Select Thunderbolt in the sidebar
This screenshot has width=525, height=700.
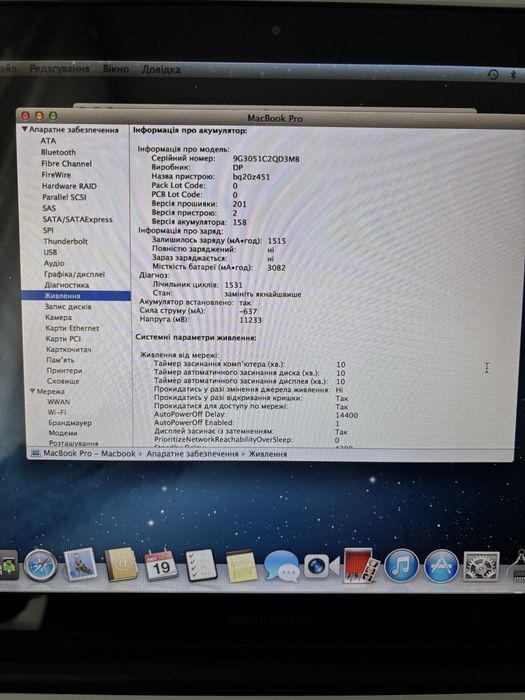(x=66, y=241)
